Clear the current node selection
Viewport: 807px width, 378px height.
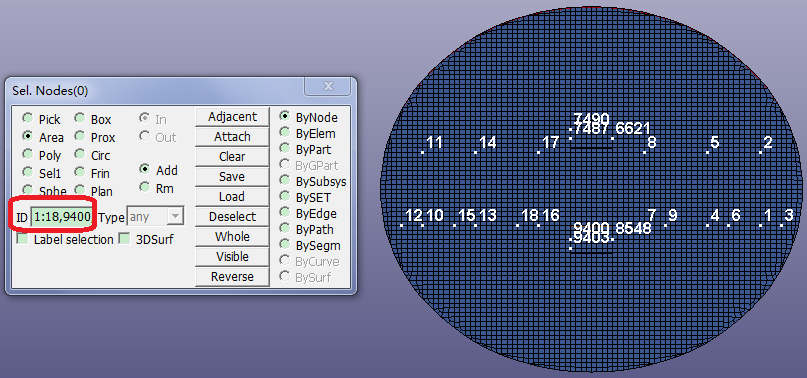point(232,157)
